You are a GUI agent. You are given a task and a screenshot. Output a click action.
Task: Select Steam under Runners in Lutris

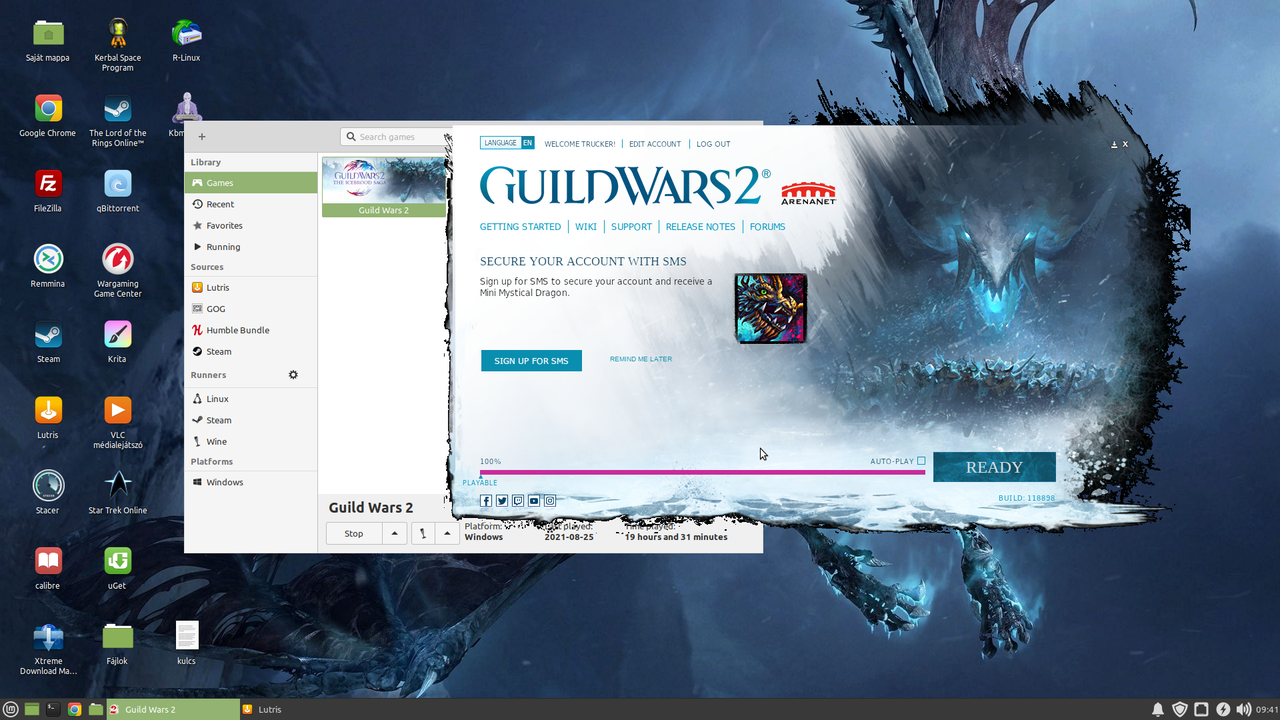pyautogui.click(x=251, y=420)
